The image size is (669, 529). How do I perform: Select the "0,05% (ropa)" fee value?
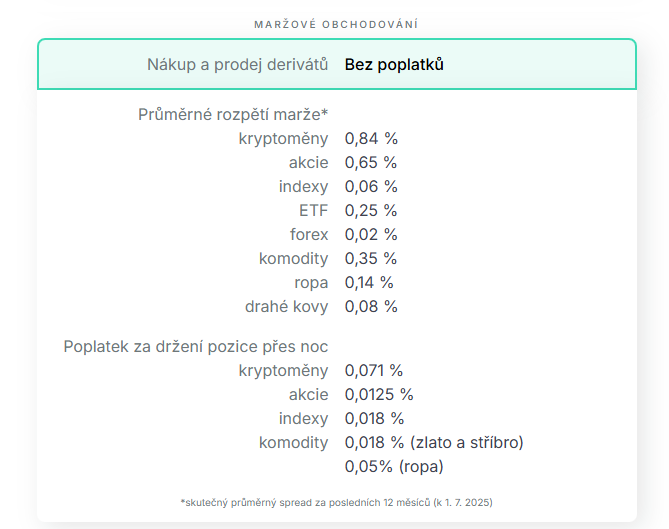pyautogui.click(x=394, y=466)
